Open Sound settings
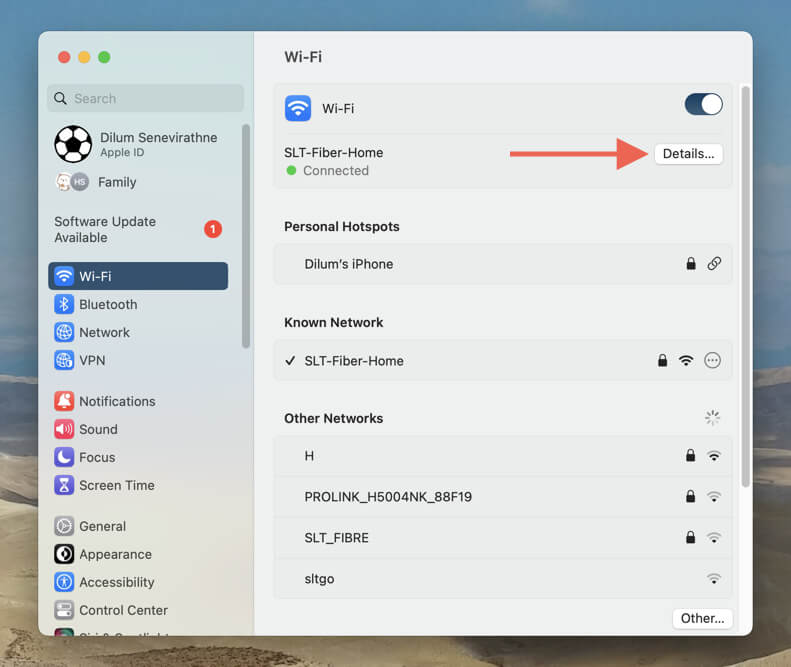This screenshot has height=667, width=791. click(x=138, y=429)
